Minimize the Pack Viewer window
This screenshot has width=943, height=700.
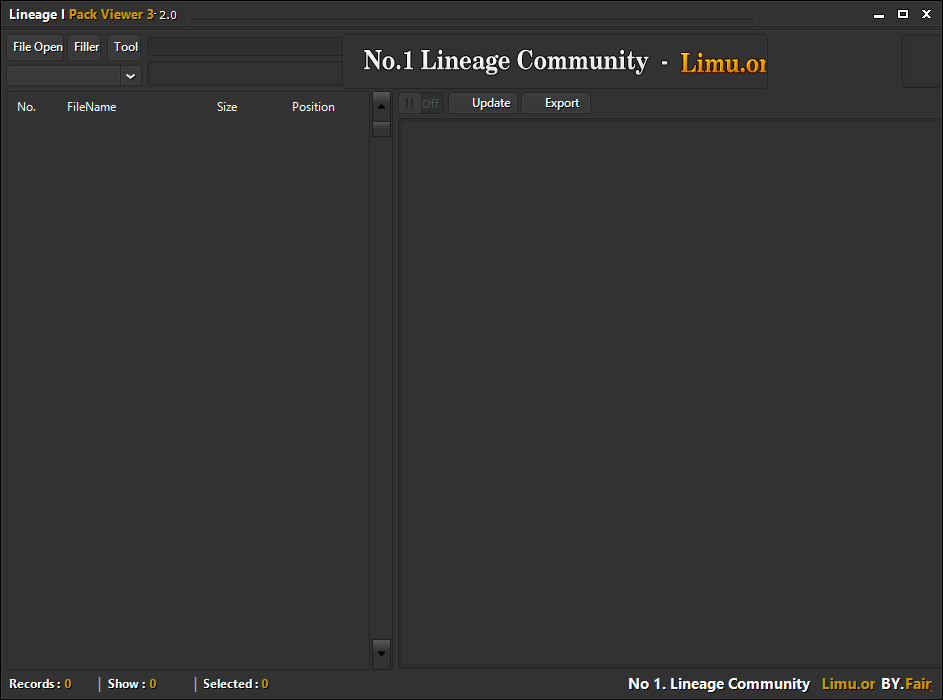(x=879, y=14)
